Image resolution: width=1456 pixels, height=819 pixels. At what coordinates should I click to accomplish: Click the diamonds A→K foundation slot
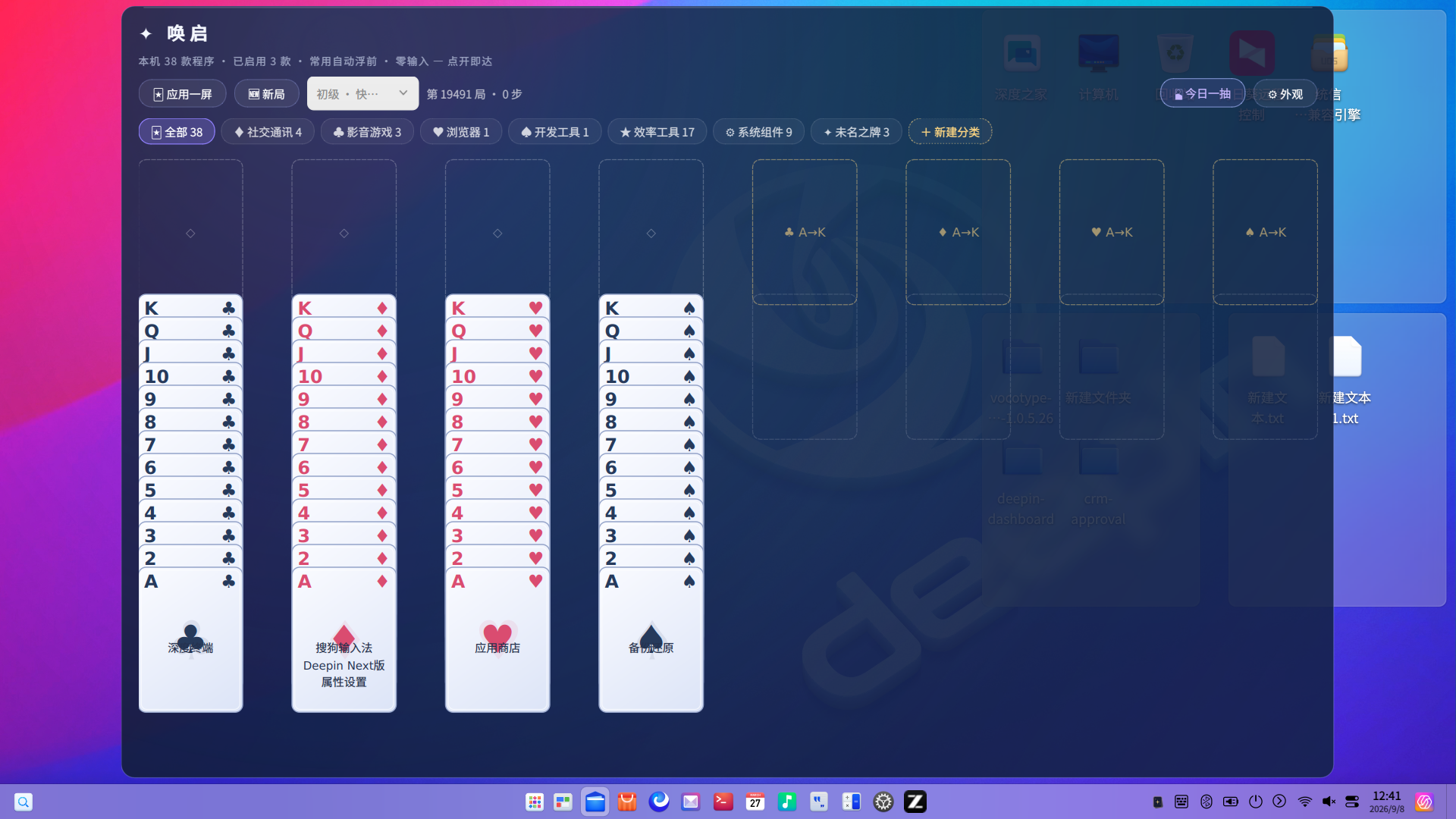coord(958,232)
